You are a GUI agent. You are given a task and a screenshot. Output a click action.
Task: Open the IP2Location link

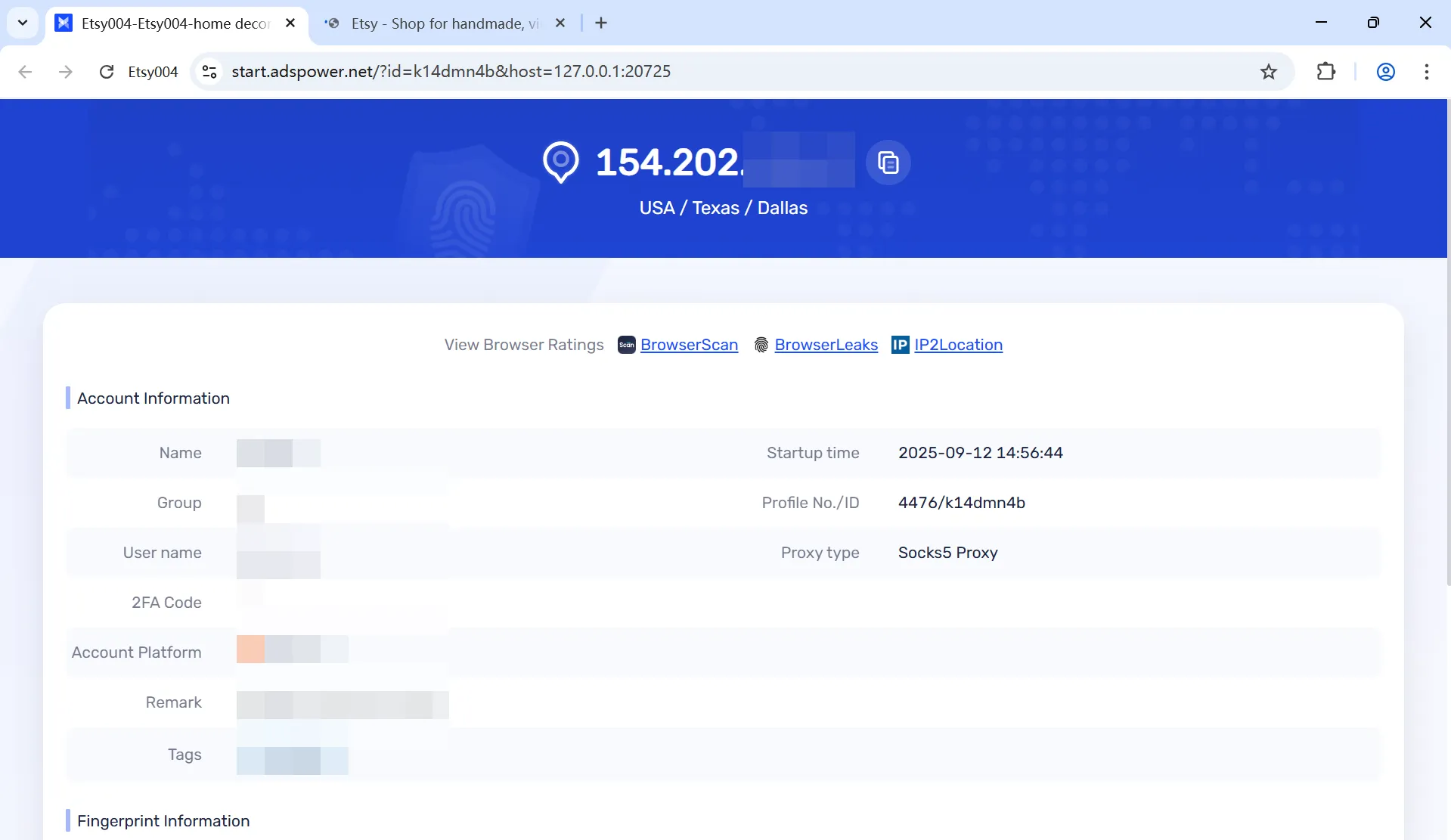click(958, 345)
